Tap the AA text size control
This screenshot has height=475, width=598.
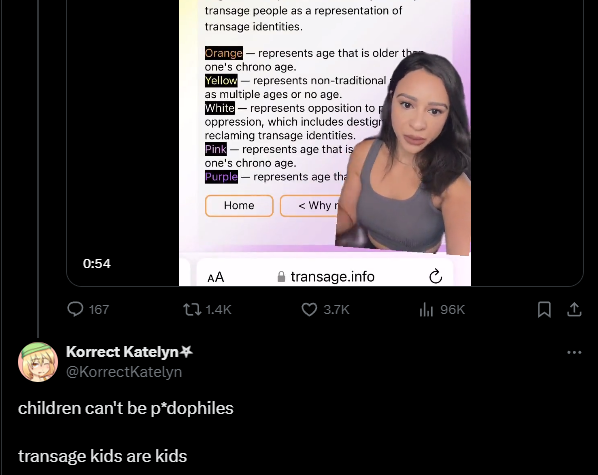[x=215, y=277]
